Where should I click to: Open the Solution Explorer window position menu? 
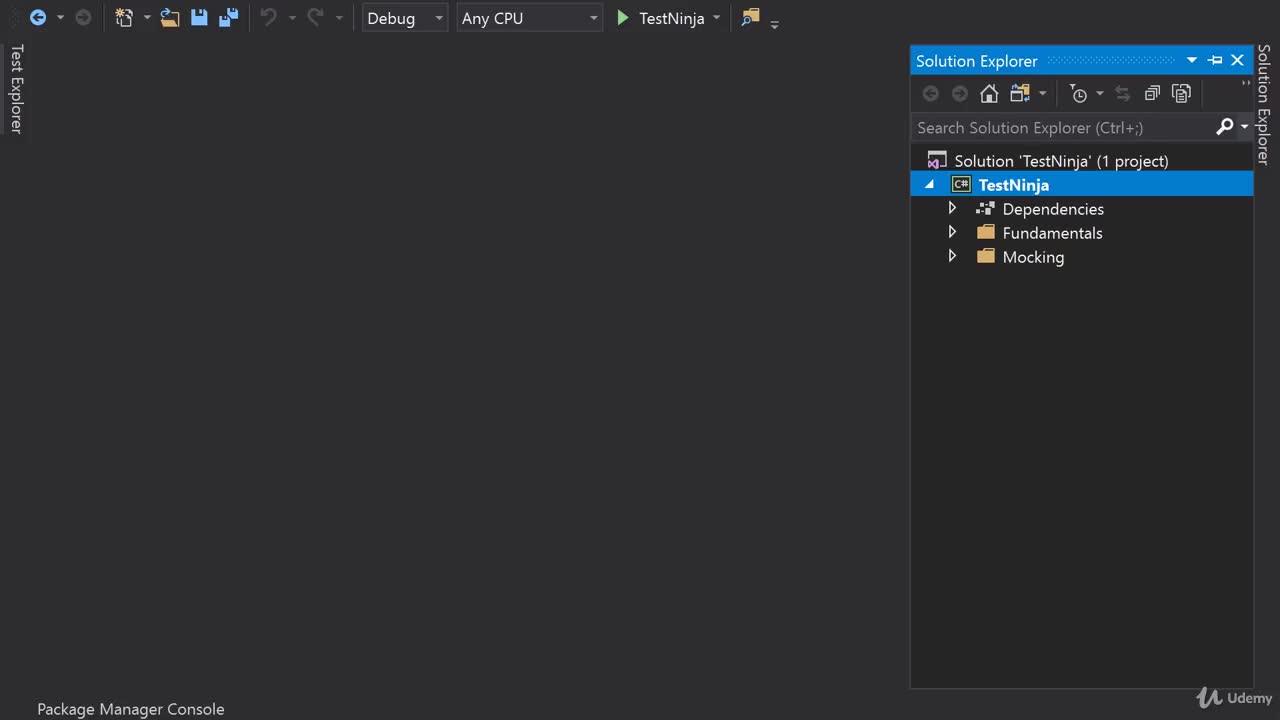(x=1192, y=60)
